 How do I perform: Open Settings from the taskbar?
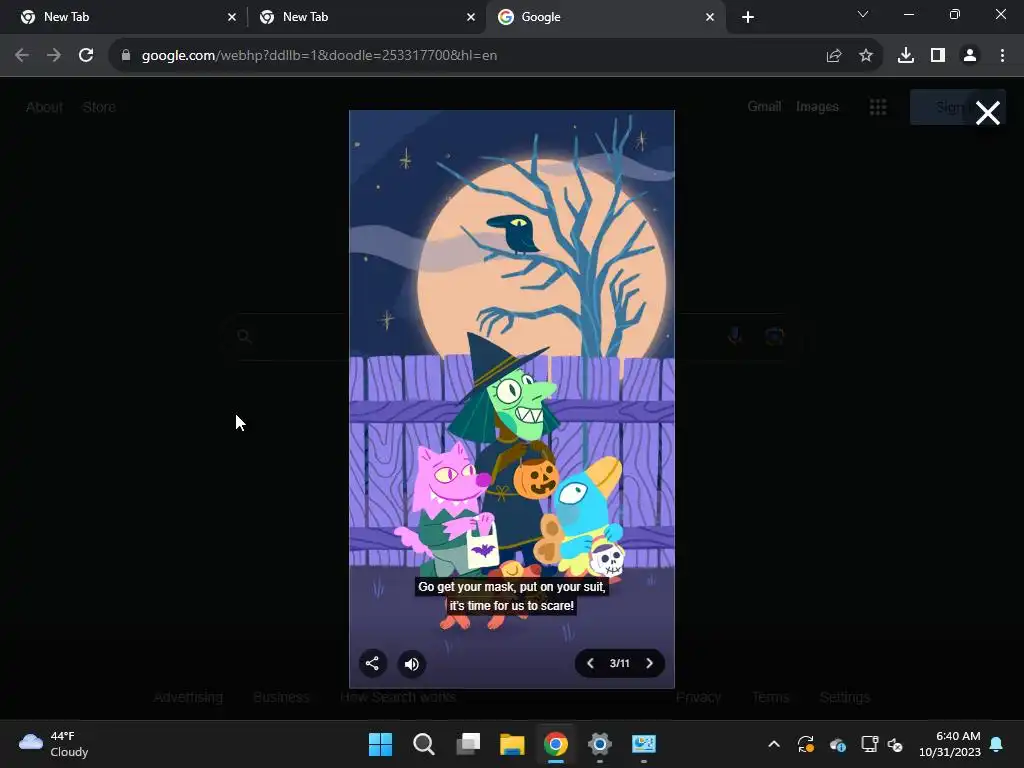coord(600,744)
